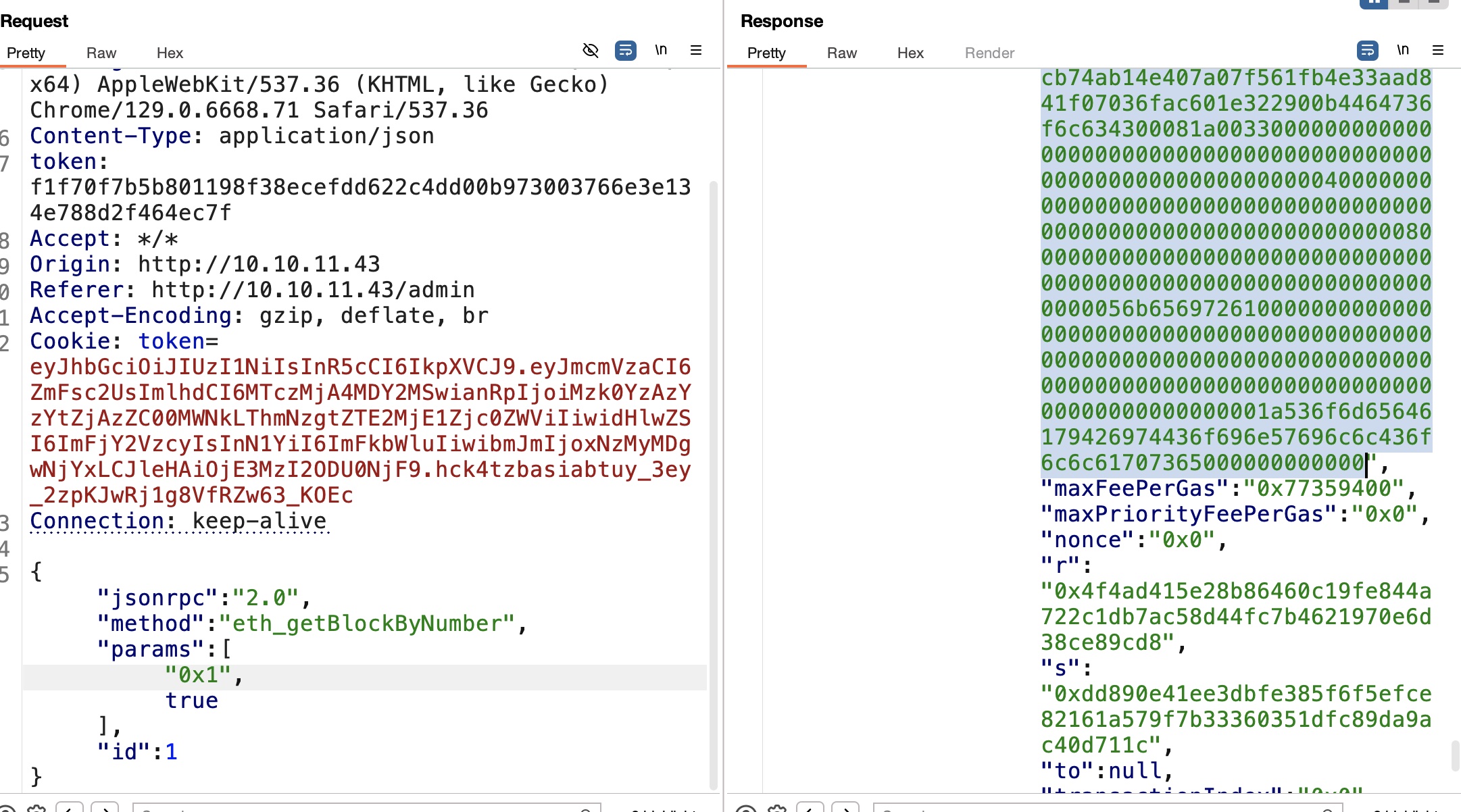Open the Response Render tab
The width and height of the screenshot is (1461, 812).
pos(989,53)
